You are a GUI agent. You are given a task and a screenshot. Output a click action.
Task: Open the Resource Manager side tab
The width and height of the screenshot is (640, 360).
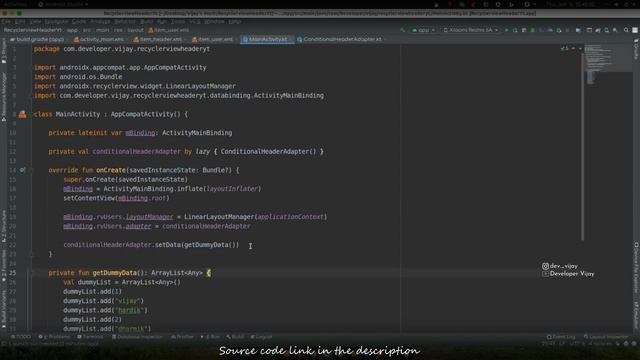pyautogui.click(x=4, y=97)
